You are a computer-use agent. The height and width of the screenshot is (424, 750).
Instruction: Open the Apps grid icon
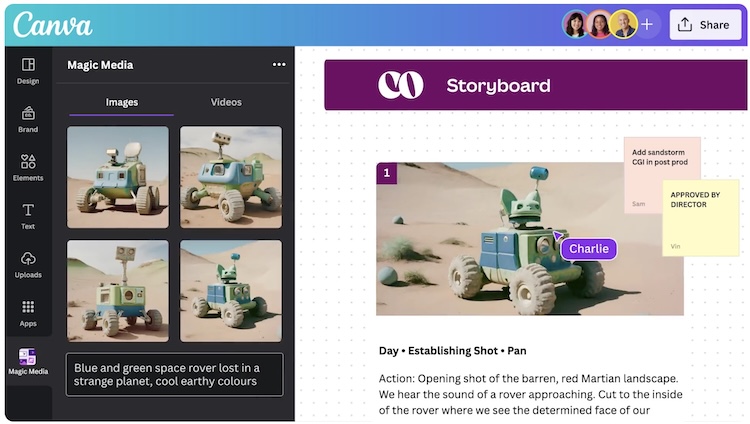28,307
